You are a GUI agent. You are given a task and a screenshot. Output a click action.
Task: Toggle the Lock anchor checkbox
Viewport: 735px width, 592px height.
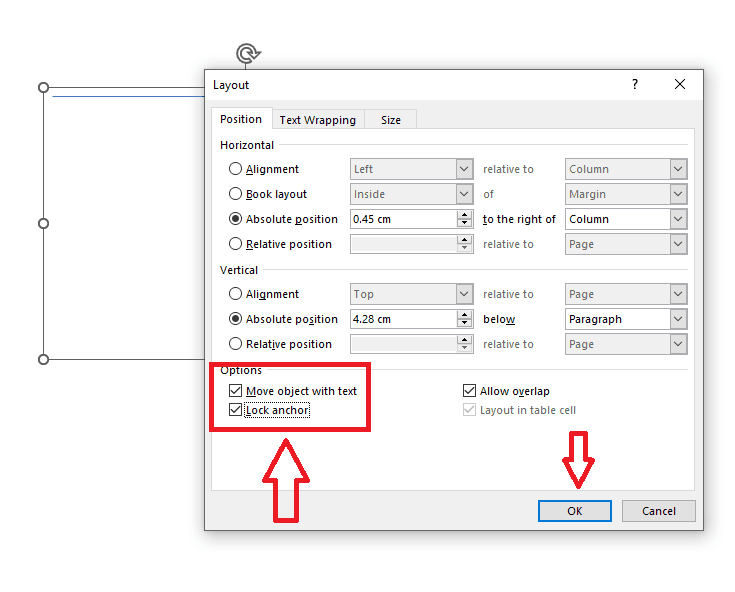(236, 410)
